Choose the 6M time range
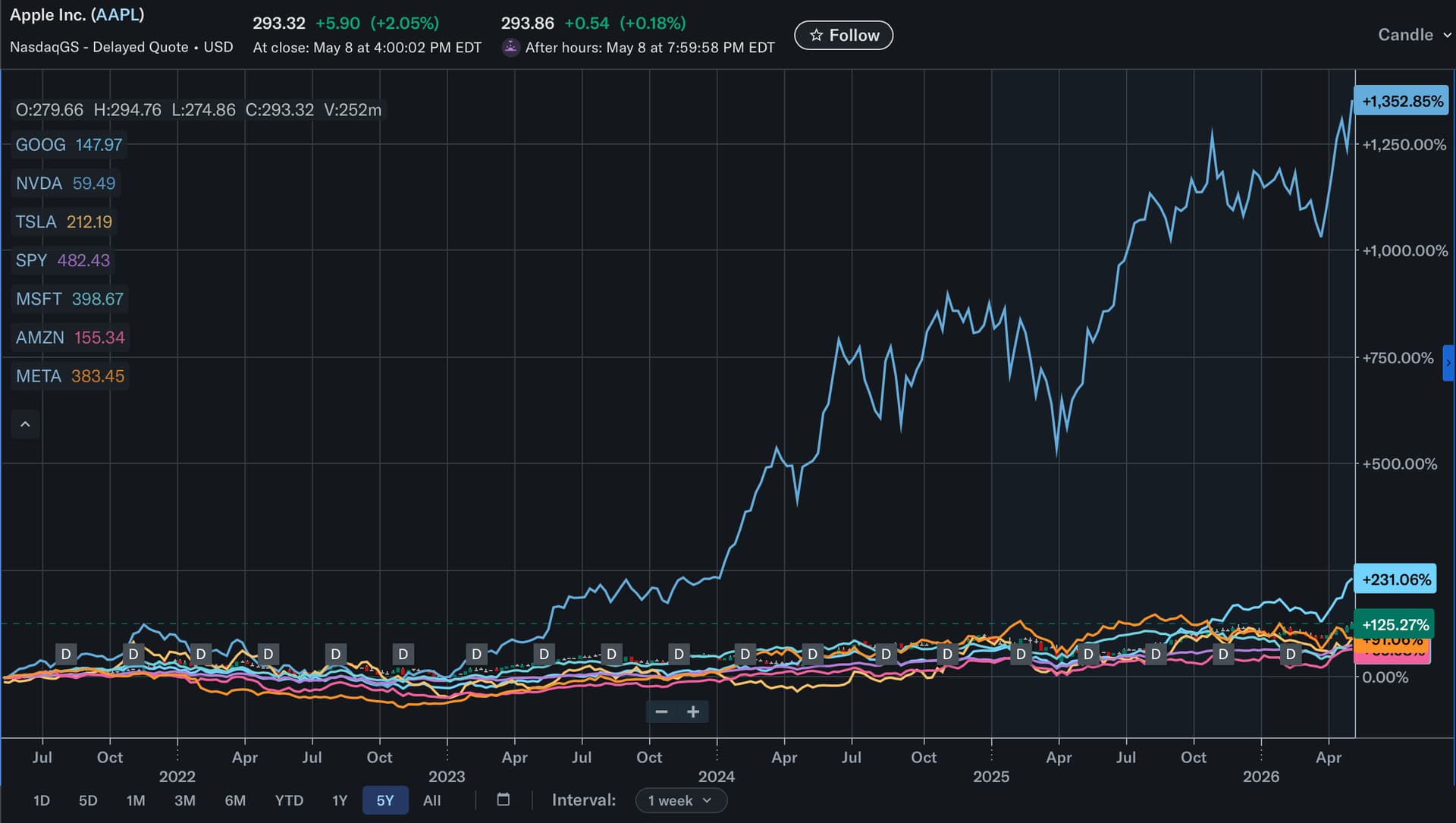 (x=235, y=800)
